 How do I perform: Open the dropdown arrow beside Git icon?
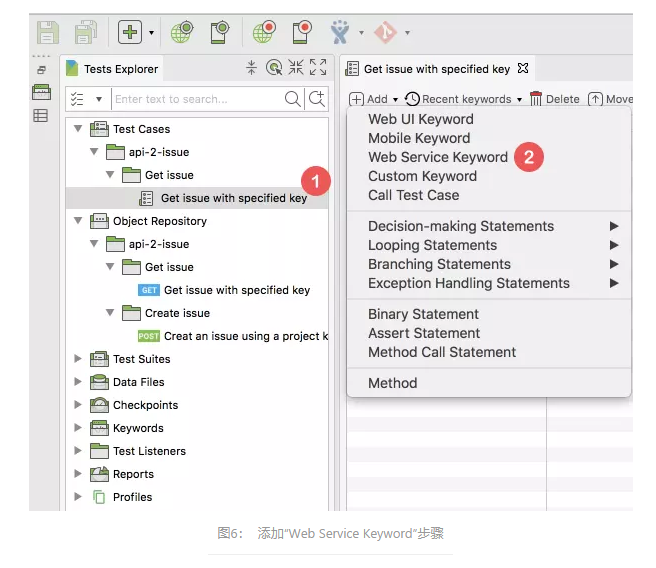[x=407, y=32]
